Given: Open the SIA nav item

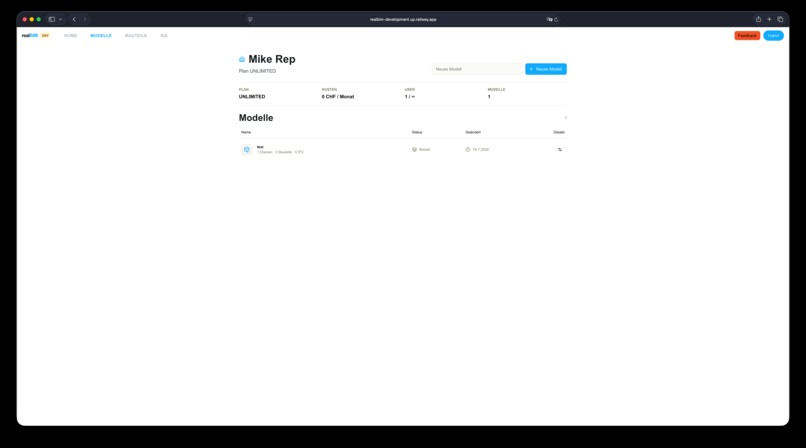Looking at the screenshot, I should tap(164, 35).
